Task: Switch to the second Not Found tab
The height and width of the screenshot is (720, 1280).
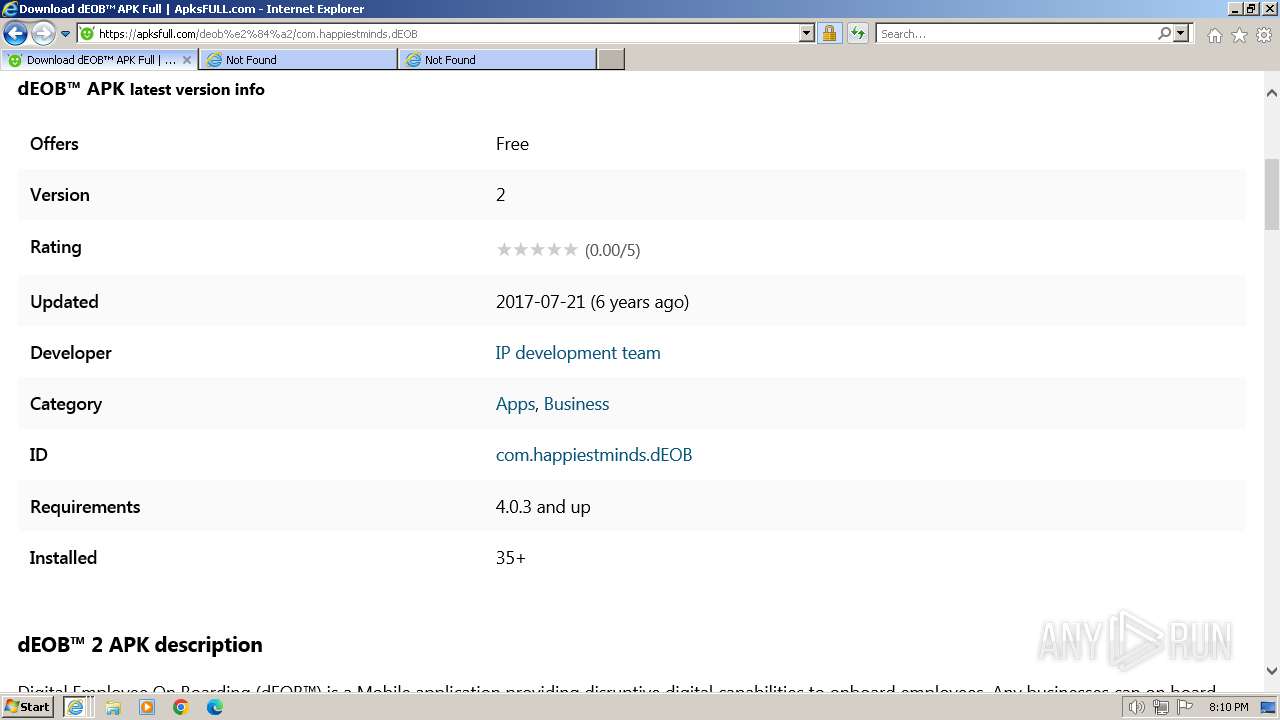Action: (x=497, y=60)
